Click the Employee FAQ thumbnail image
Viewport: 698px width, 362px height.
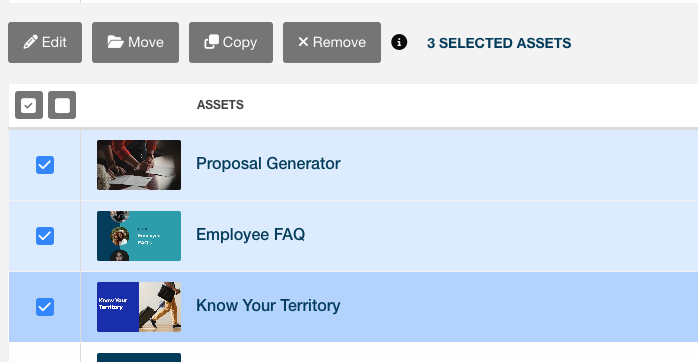pos(139,236)
